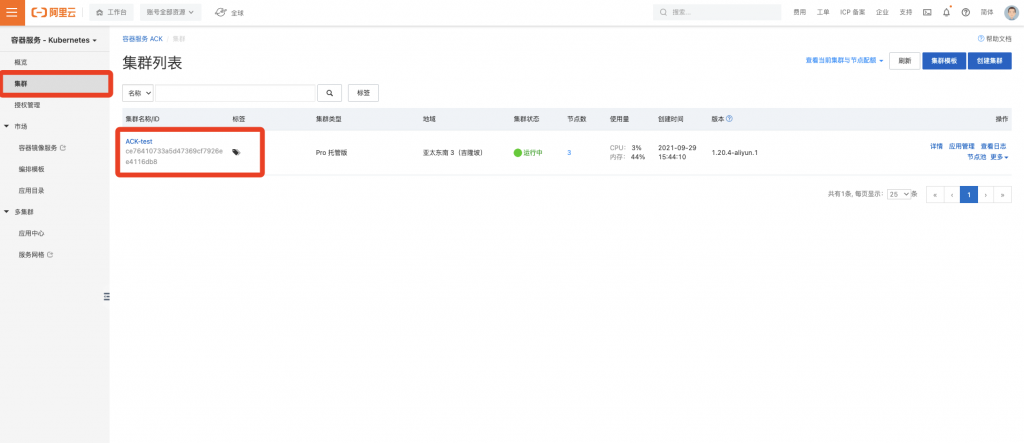Go to 概览 overview in sidebar
1024x443 pixels.
[x=21, y=62]
